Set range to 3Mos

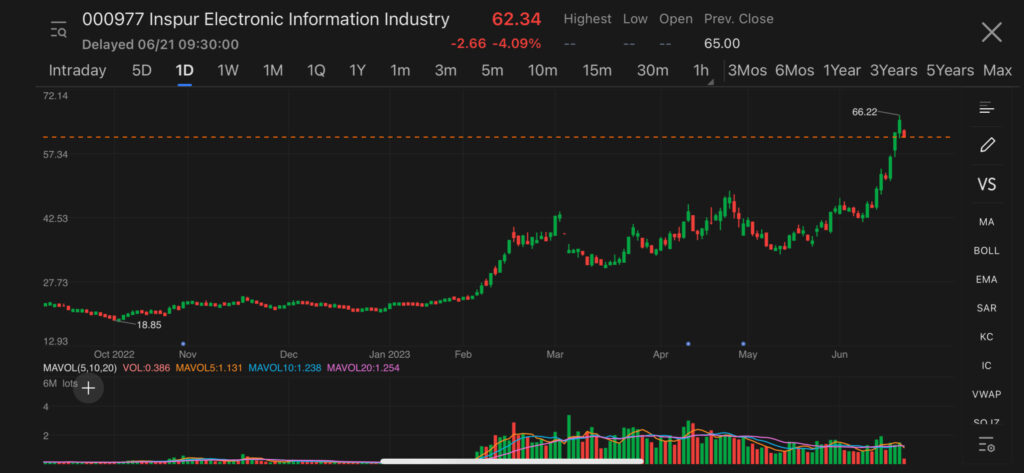748,71
